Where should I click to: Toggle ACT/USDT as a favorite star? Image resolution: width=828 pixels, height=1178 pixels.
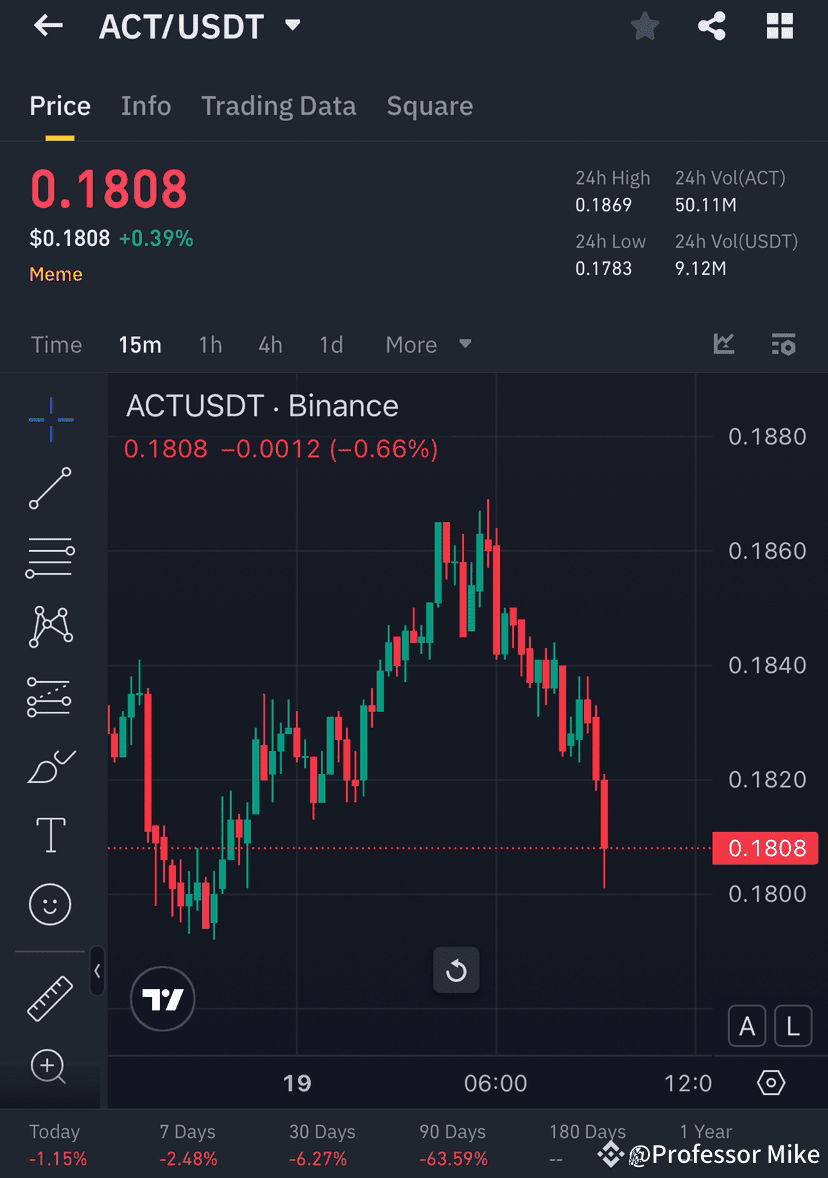coord(644,26)
